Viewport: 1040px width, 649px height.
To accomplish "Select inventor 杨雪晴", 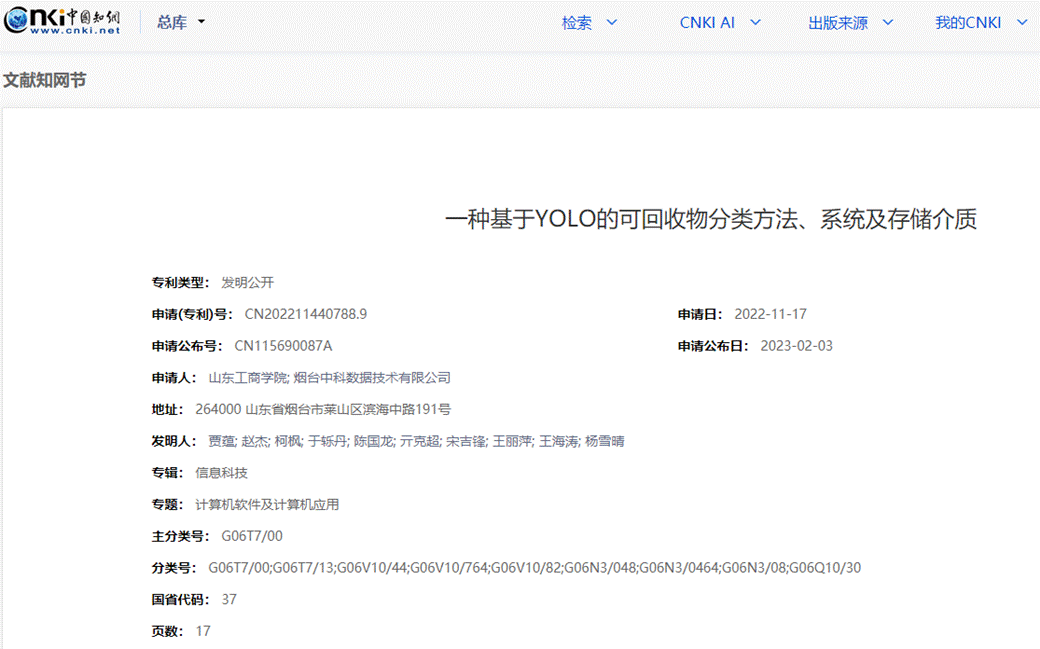I will (604, 441).
